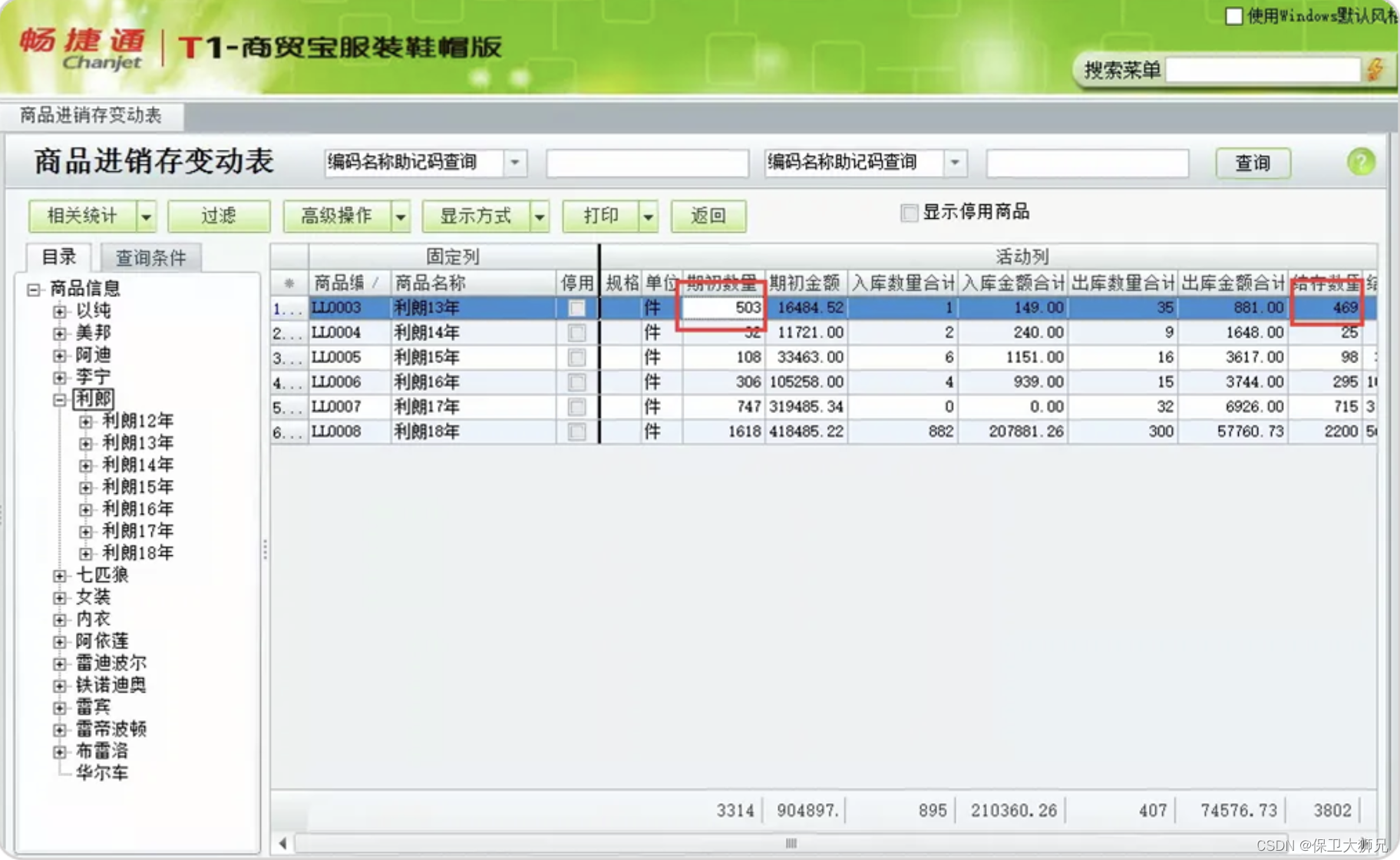Screen dimensions: 1400x860
Task: Open the 显示方式 dropdown arrow
Action: pos(540,217)
